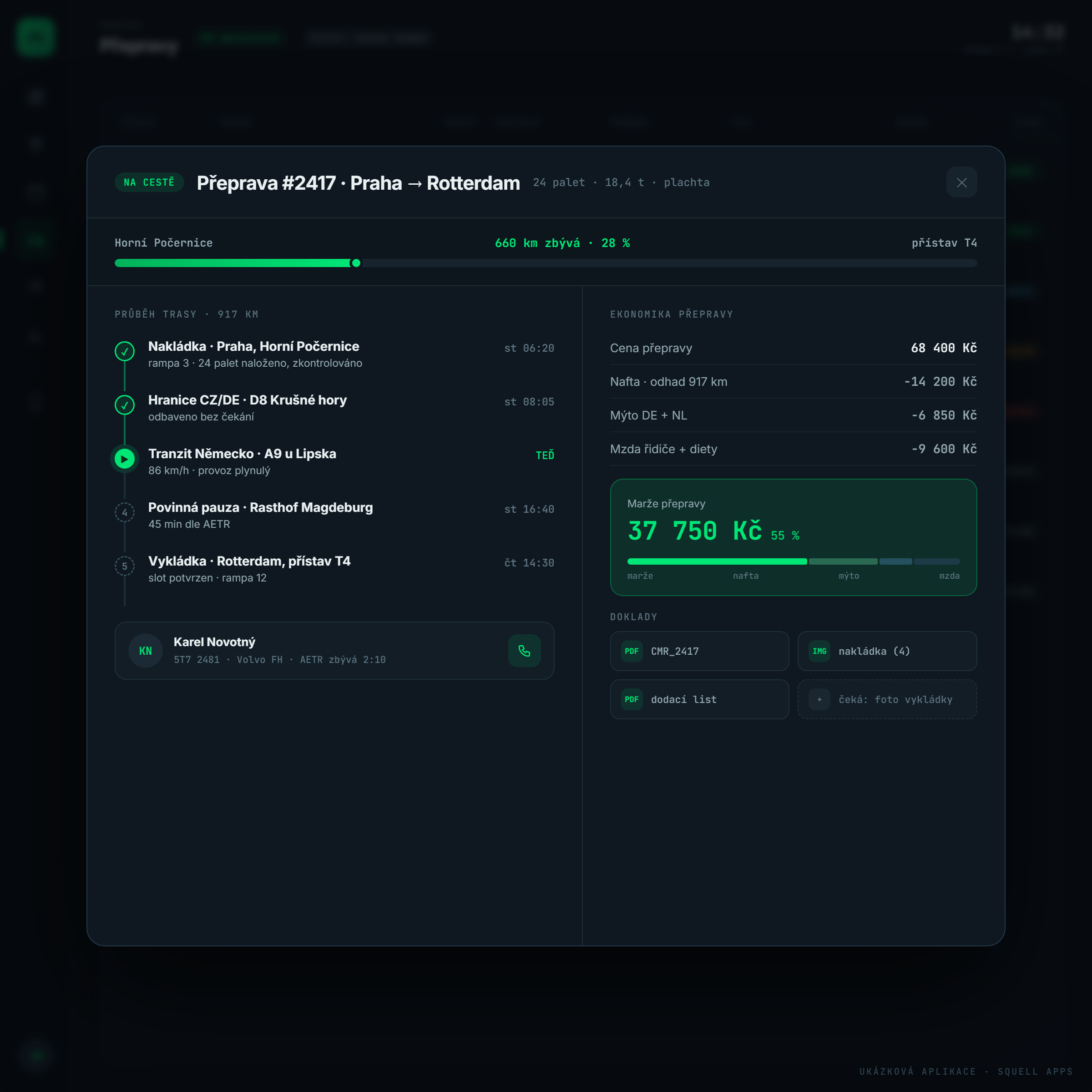
Task: Open the nakládka (4) image document
Action: pos(887,651)
